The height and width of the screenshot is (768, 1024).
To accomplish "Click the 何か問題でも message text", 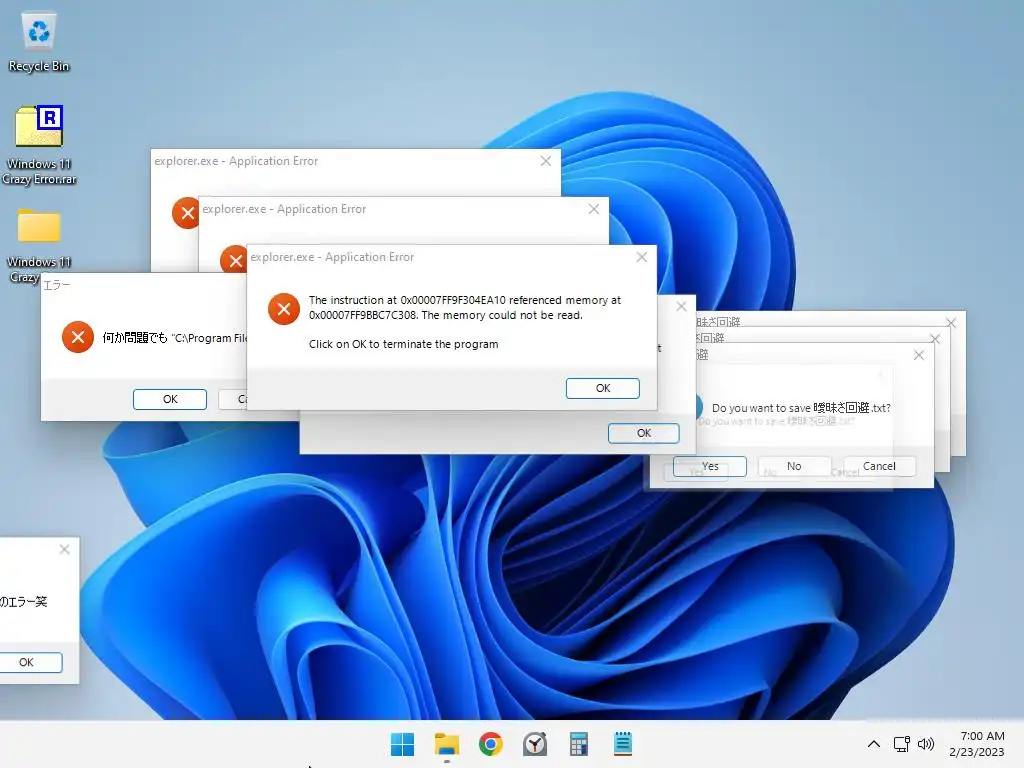I will (x=175, y=338).
